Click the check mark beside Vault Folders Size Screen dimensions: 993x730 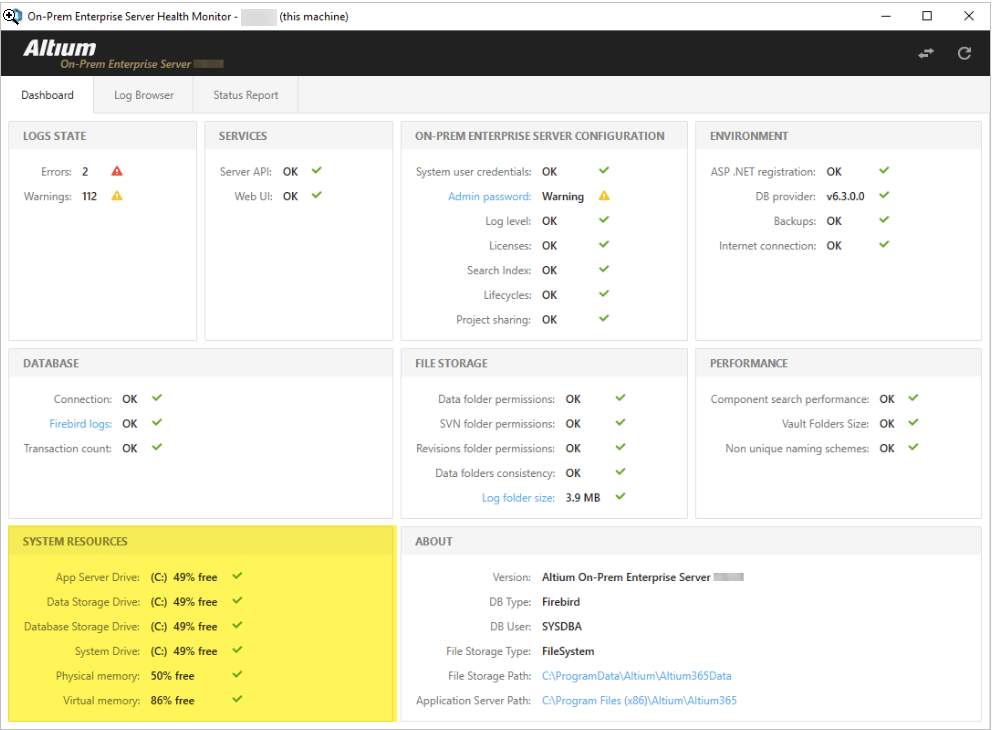(913, 422)
